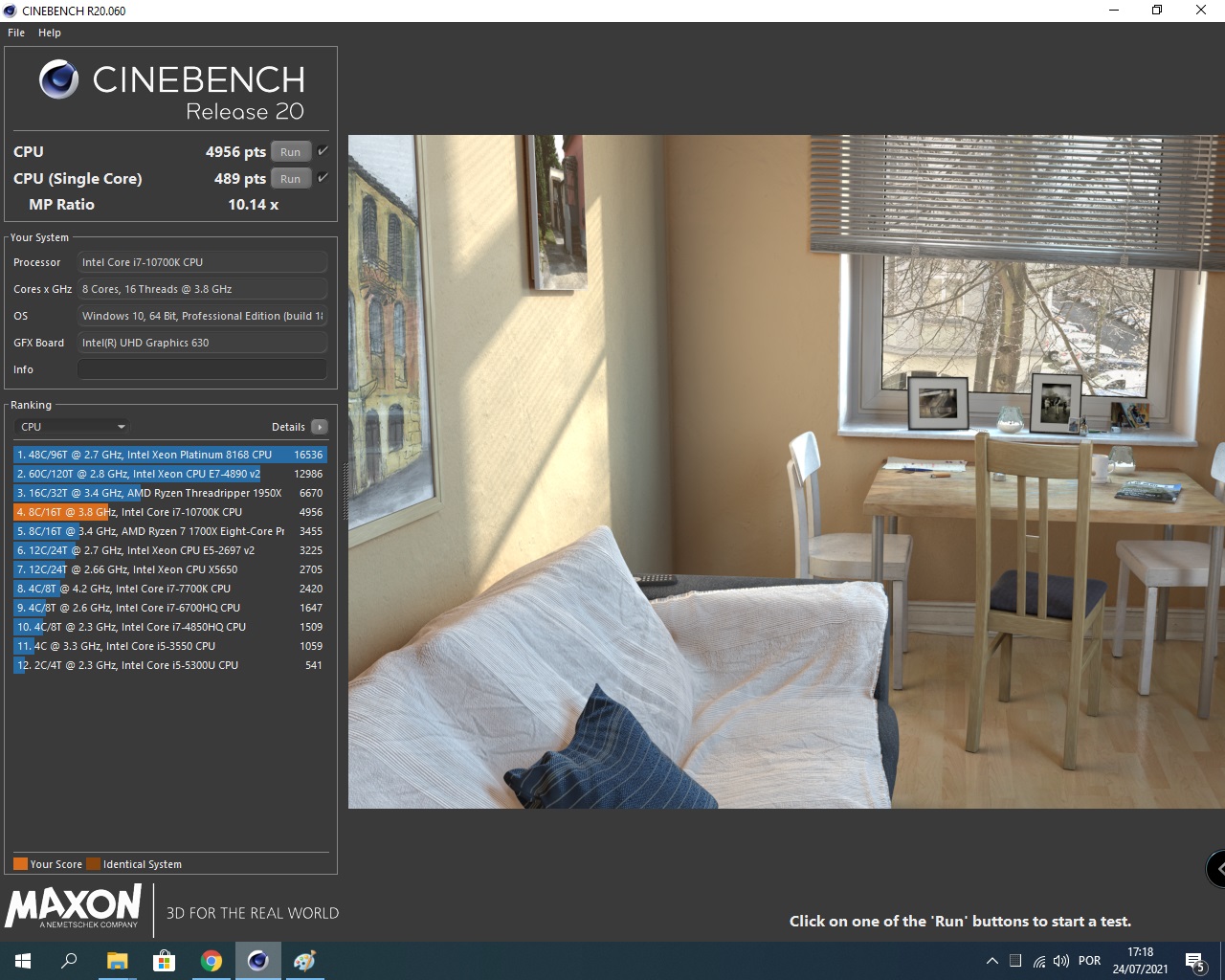Click the tablet mode tray icon
The height and width of the screenshot is (980, 1225).
(1015, 961)
